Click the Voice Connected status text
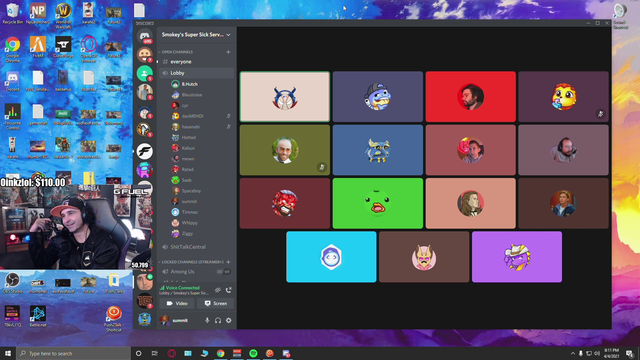 pos(182,288)
